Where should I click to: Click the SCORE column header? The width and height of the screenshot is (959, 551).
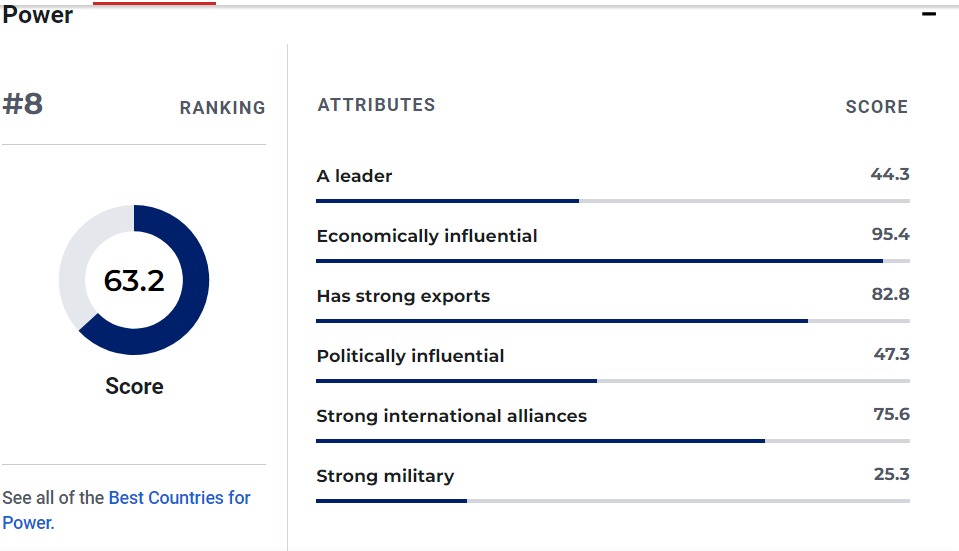point(876,107)
